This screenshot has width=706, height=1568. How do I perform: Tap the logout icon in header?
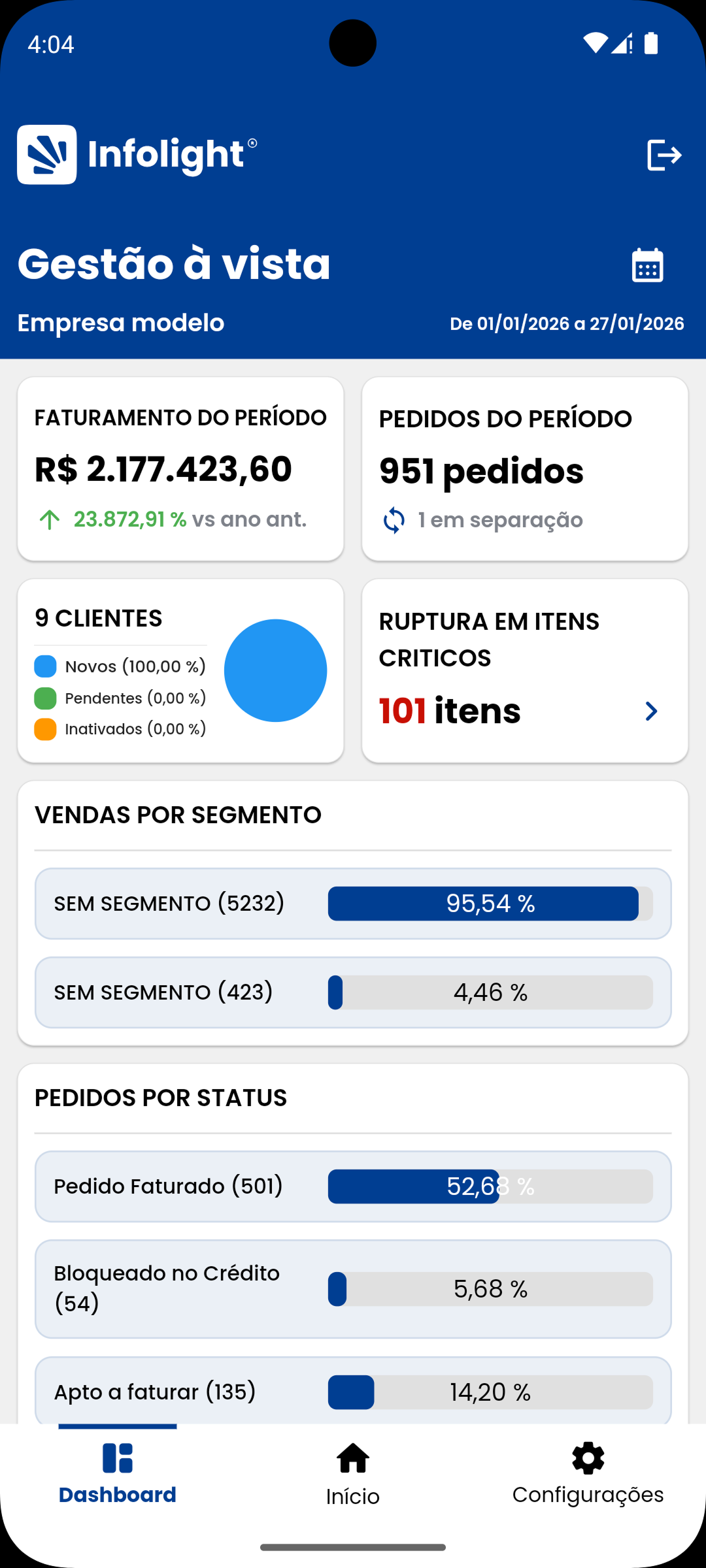pyautogui.click(x=664, y=155)
